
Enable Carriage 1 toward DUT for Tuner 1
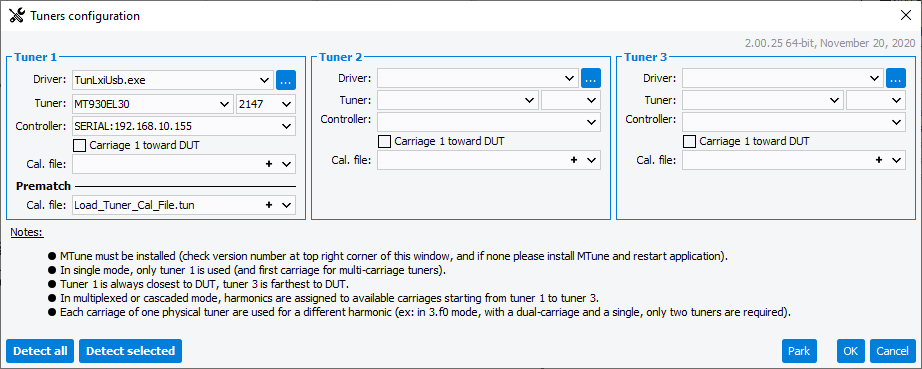pos(79,145)
